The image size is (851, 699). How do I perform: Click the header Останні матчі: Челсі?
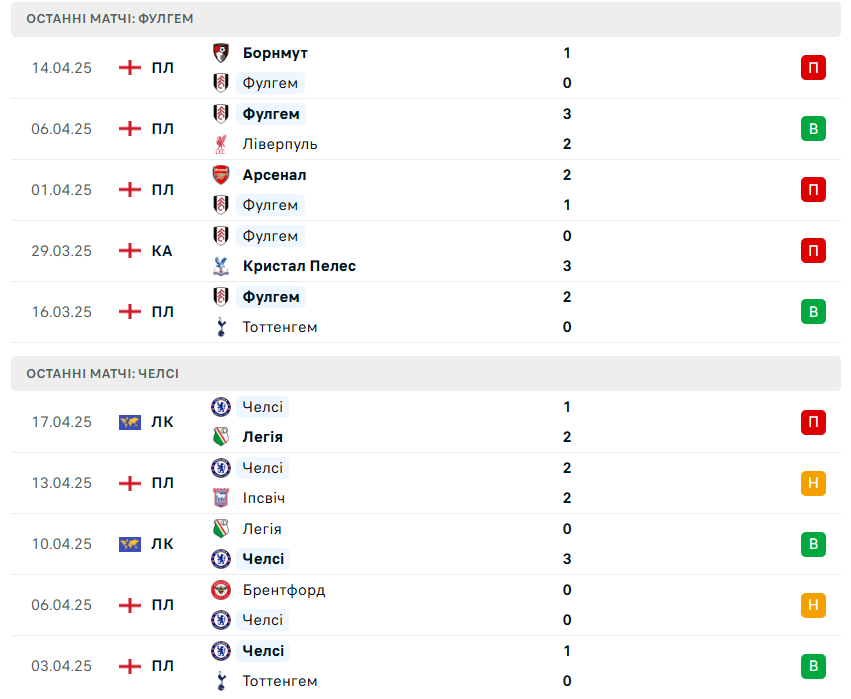[103, 373]
